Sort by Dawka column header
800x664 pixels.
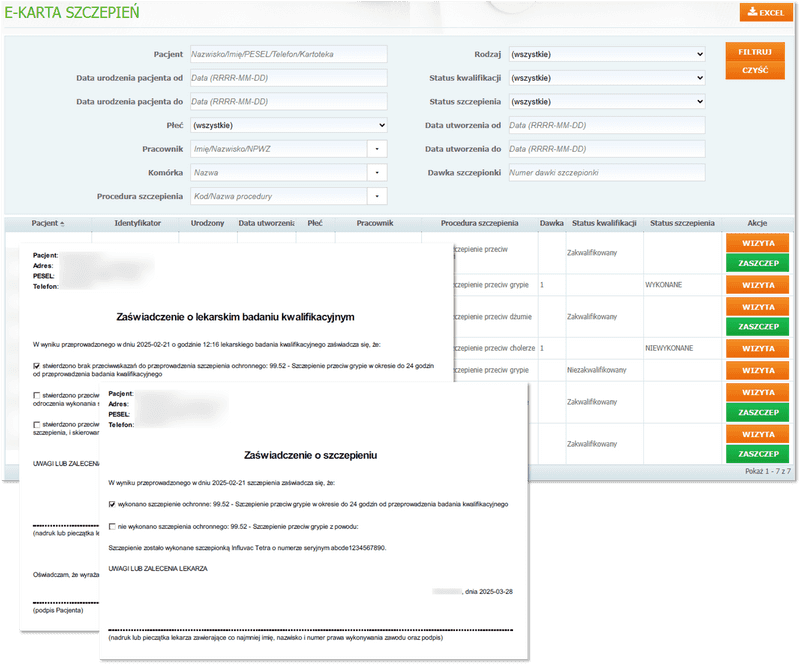[552, 223]
